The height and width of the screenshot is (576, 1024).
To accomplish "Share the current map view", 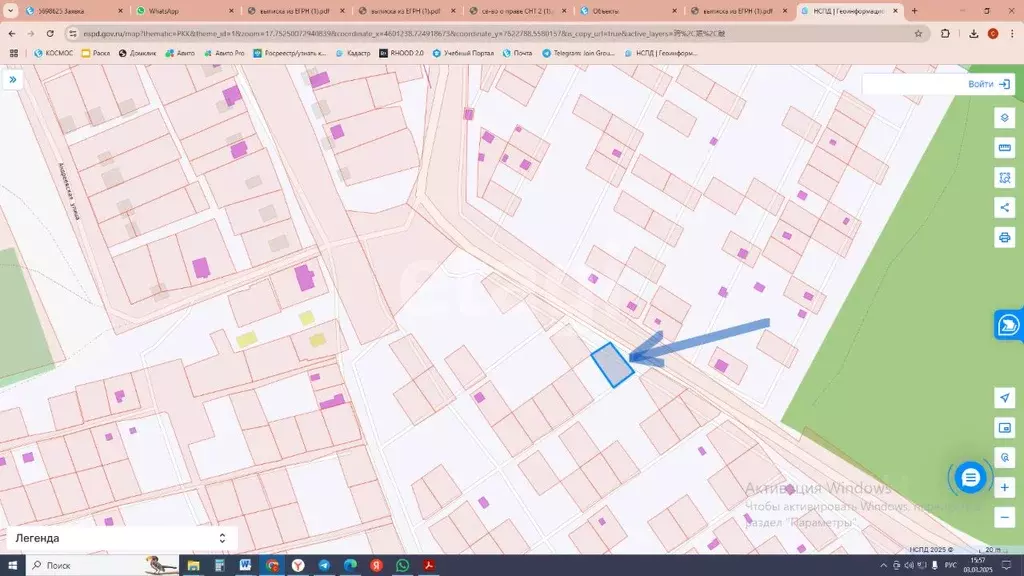I will click(1004, 208).
